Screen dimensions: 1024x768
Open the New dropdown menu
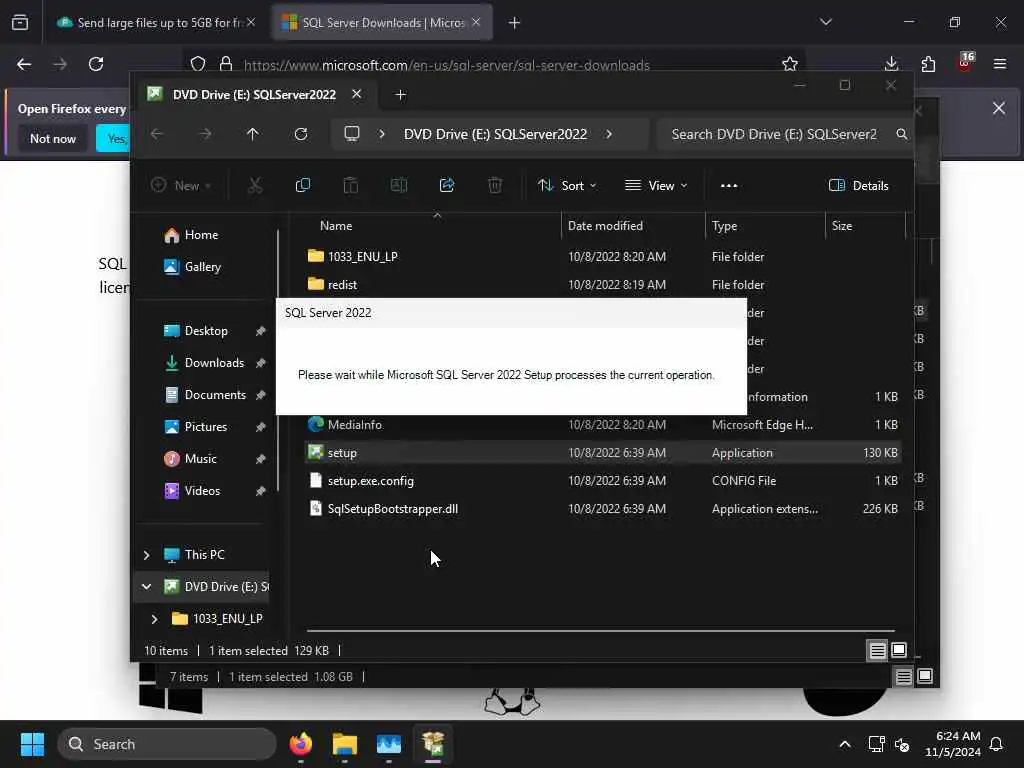tap(181, 185)
